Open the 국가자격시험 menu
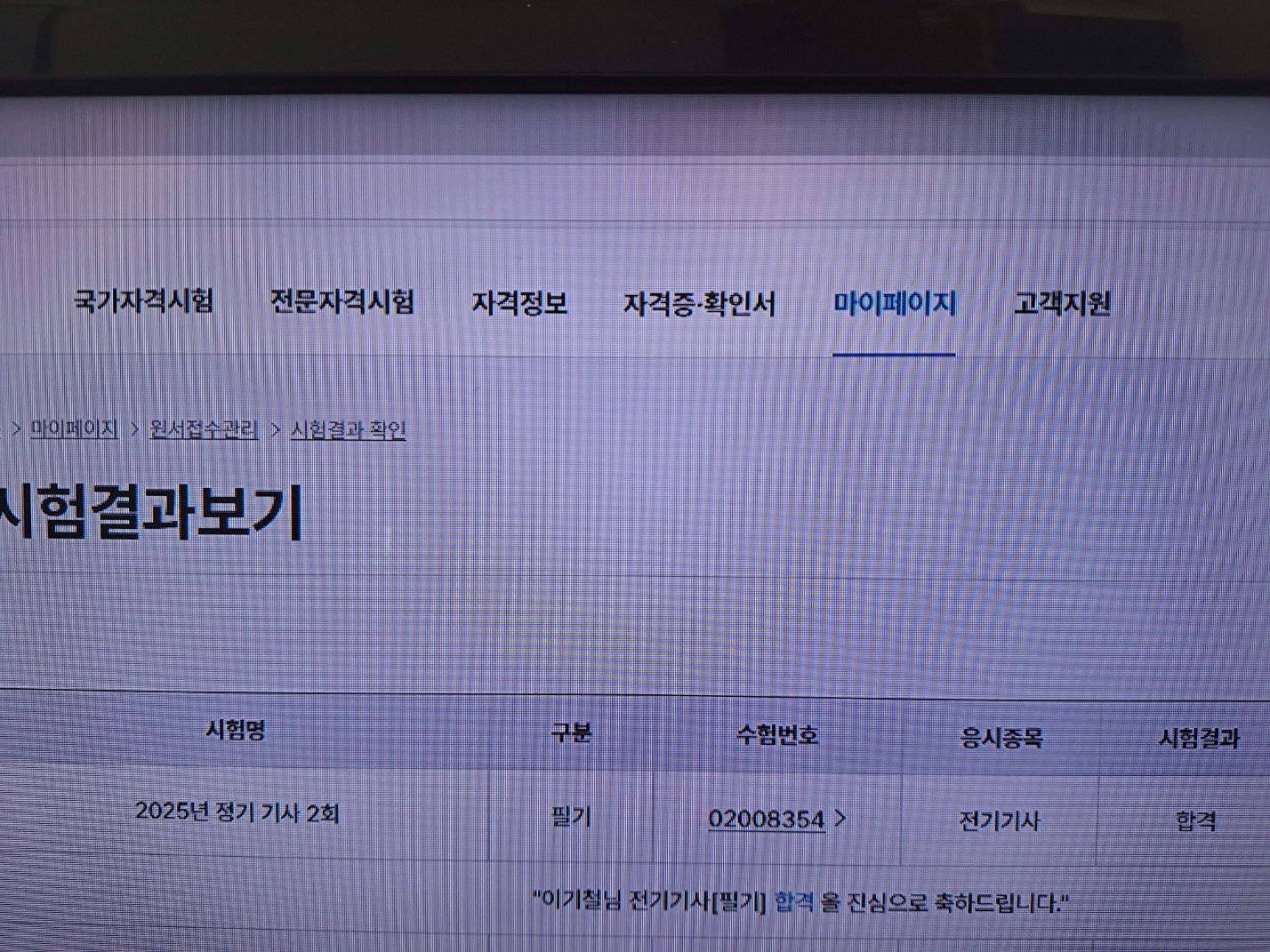The image size is (1270, 952). click(x=143, y=301)
